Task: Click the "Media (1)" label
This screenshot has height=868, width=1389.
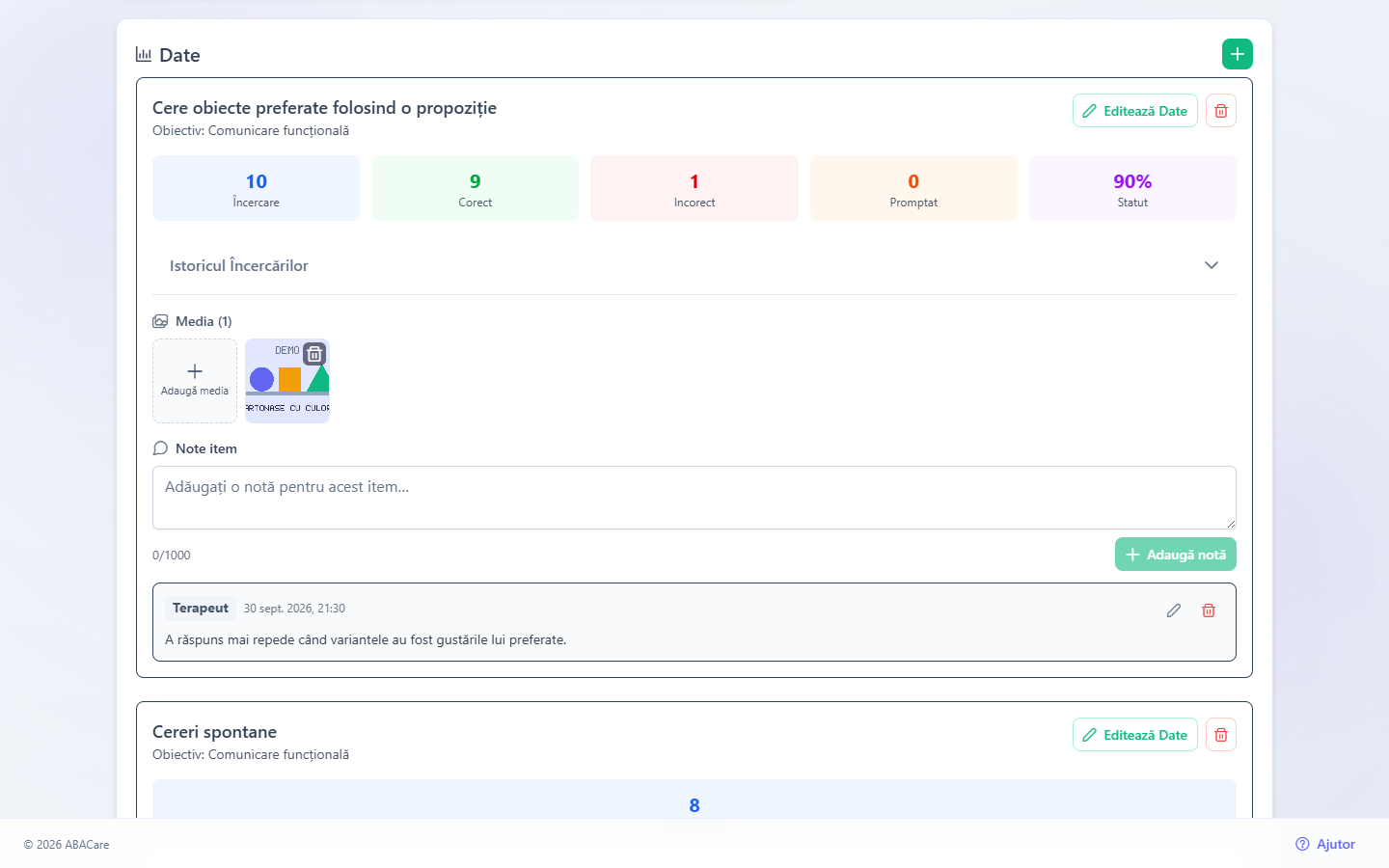Action: point(204,321)
